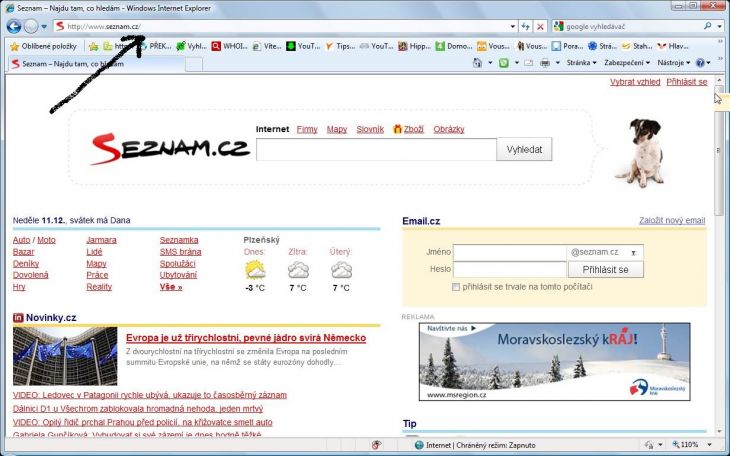Open the Stah... favorites bar bookmark
This screenshot has height=456, width=730.
pos(637,46)
